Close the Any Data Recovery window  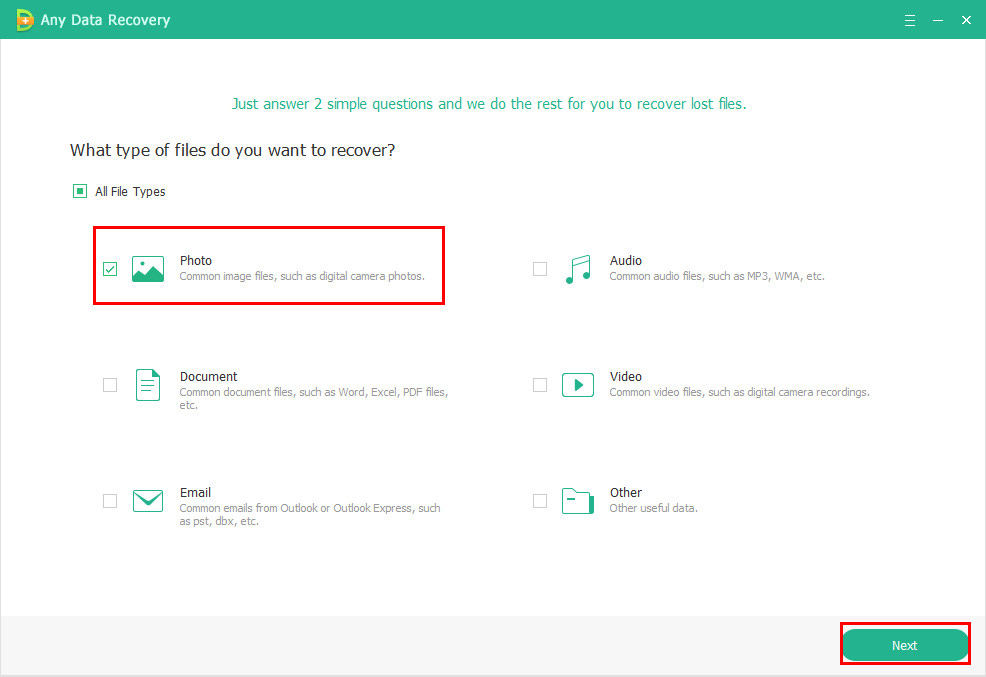click(x=967, y=20)
